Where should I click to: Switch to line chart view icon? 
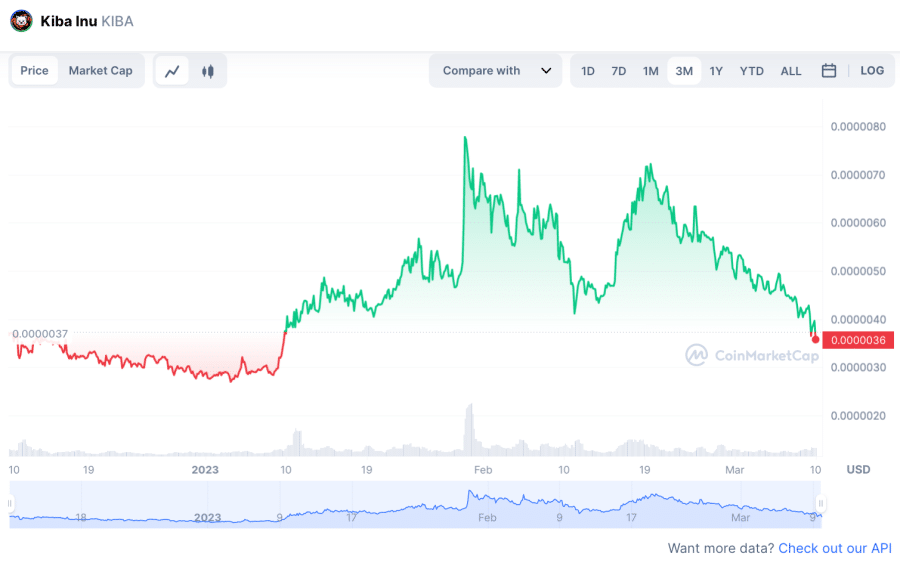(172, 71)
